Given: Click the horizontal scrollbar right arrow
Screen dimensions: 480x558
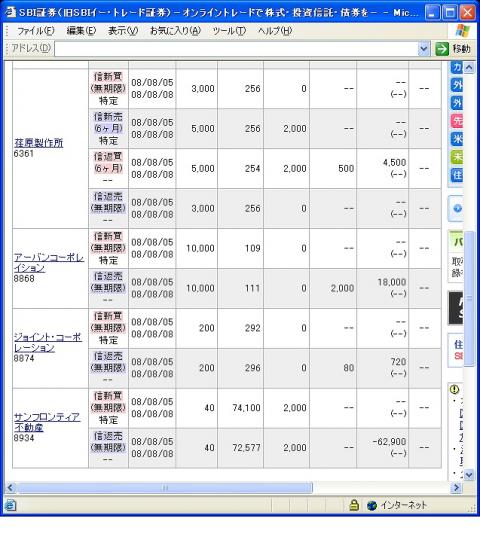Looking at the screenshot, I should tap(457, 488).
